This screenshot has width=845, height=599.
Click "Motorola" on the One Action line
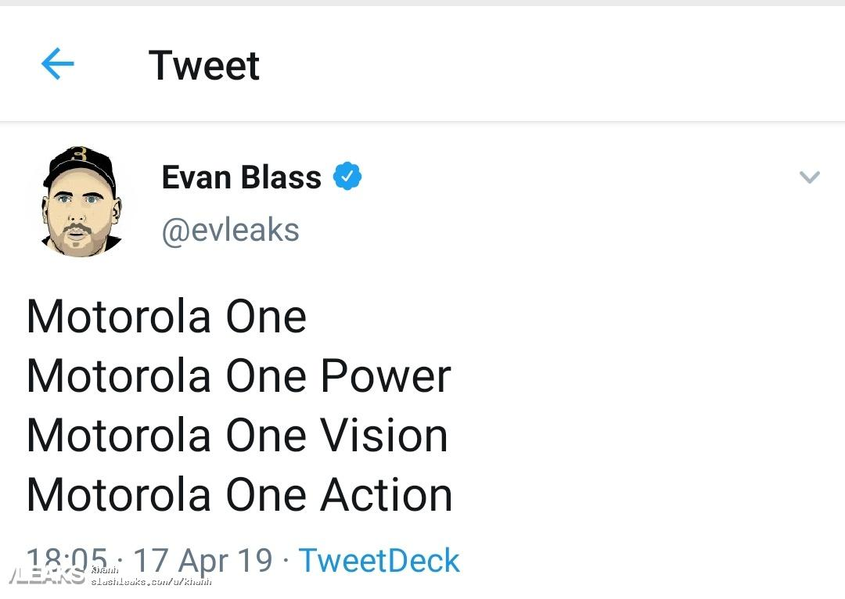pos(119,495)
